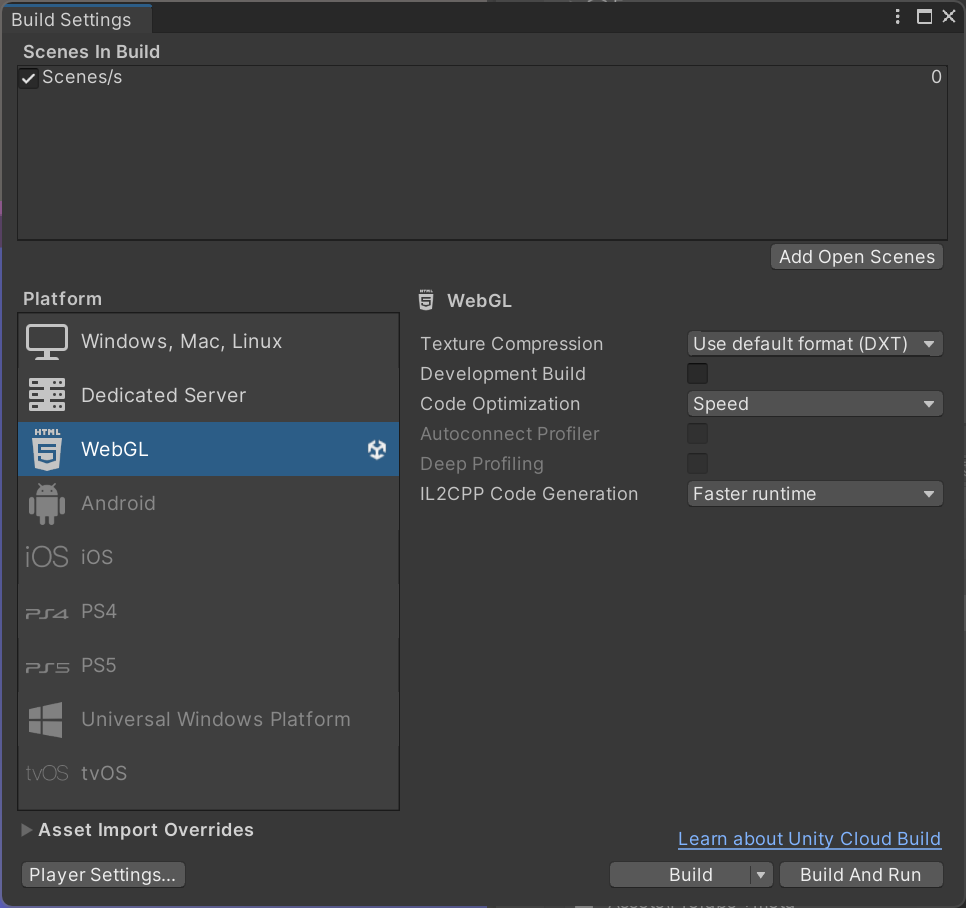
Task: Maximize the Build Settings window
Action: (924, 17)
